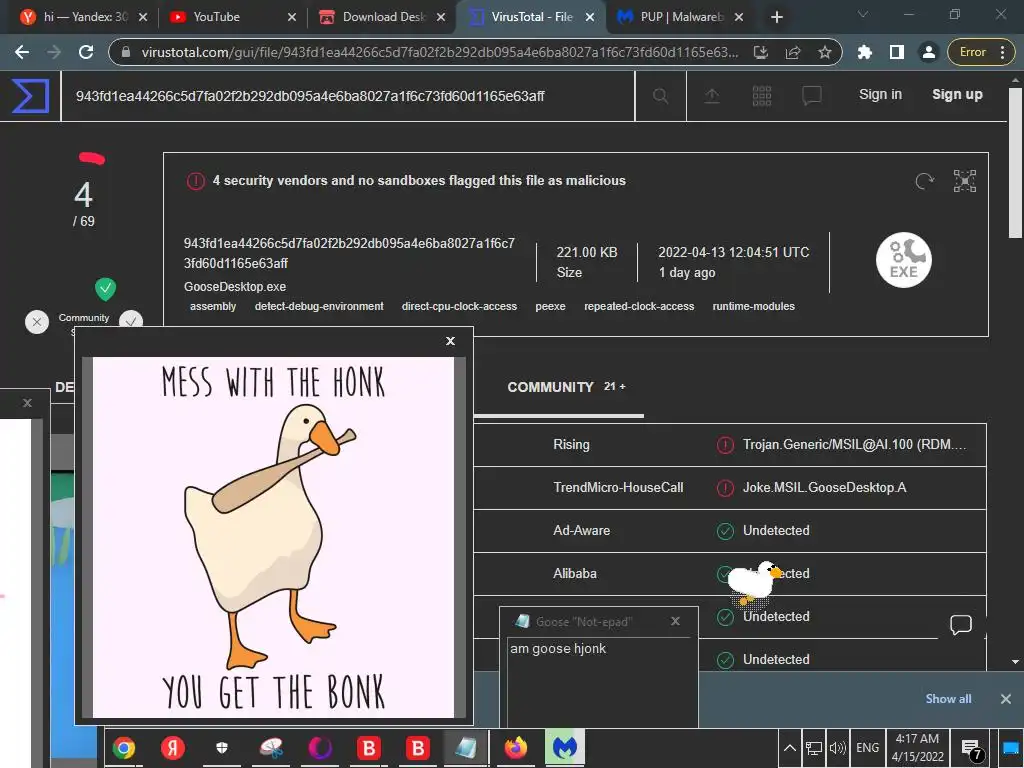Close the goose meme window
The height and width of the screenshot is (768, 1024).
(x=450, y=342)
